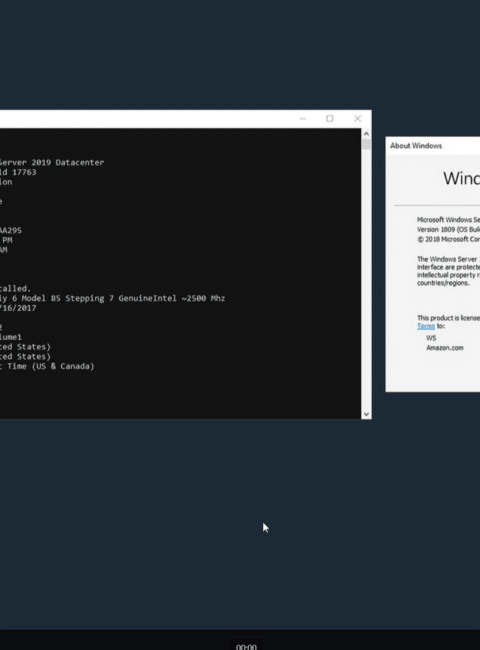
Task: Open the Terms link in About Windows
Action: 426,326
